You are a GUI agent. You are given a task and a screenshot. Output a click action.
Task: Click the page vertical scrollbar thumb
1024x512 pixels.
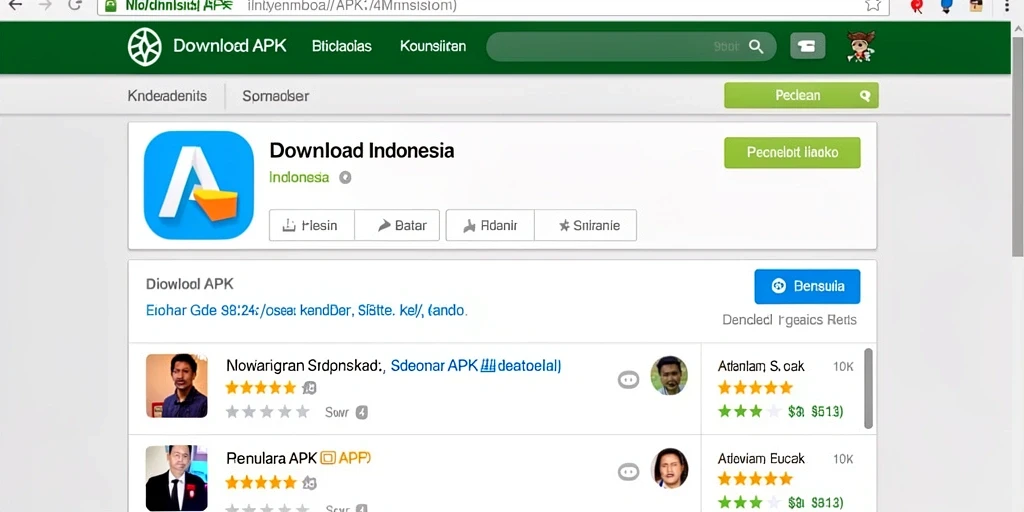[x=1017, y=147]
